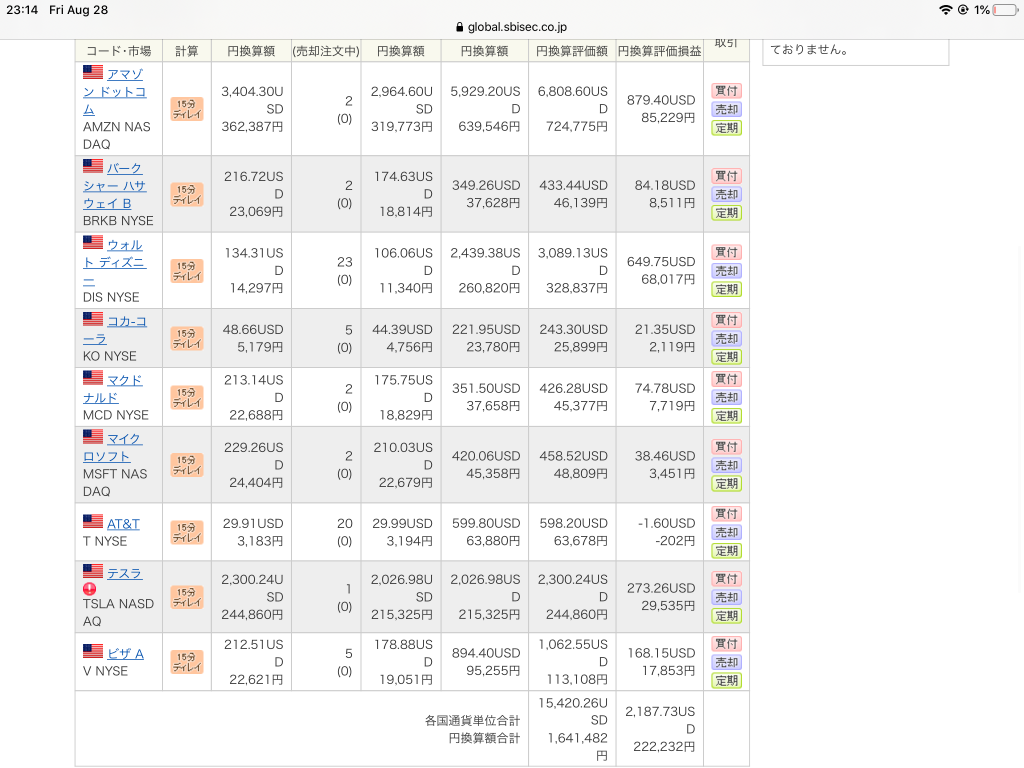Click 売却 (sell) button for TSLA
This screenshot has width=1024, height=768.
(726, 597)
